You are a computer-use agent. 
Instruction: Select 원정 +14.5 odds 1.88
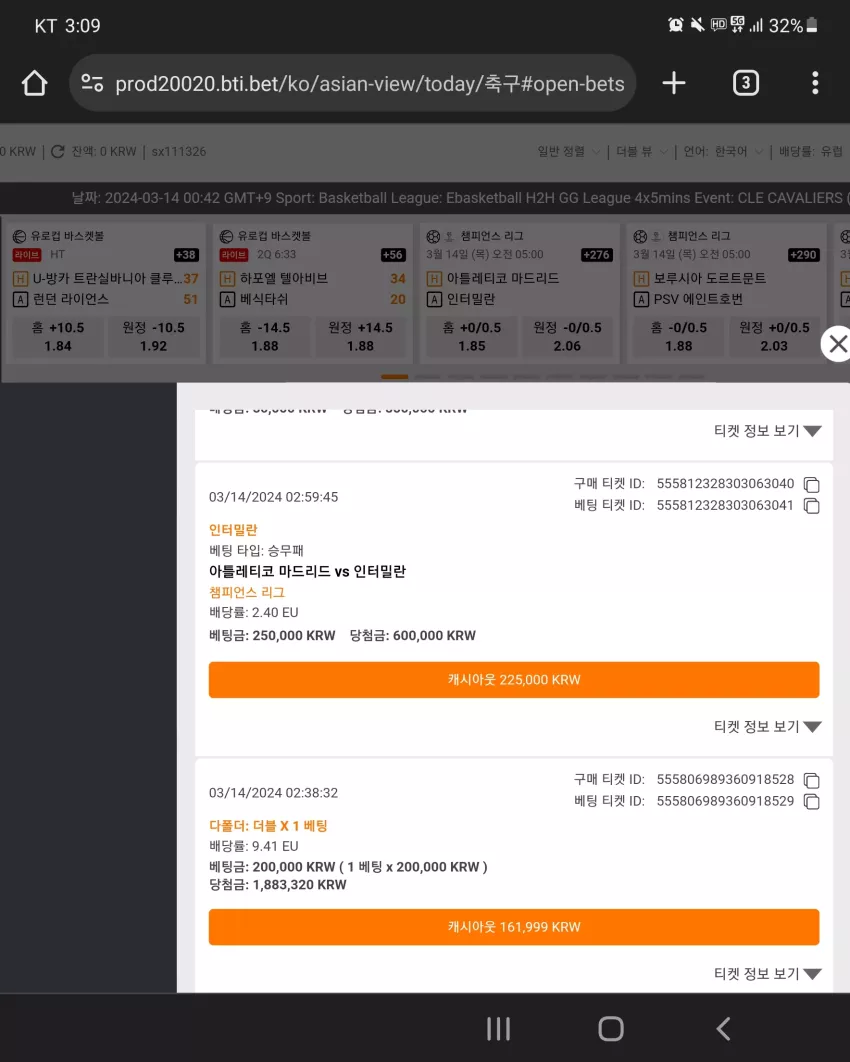360,337
